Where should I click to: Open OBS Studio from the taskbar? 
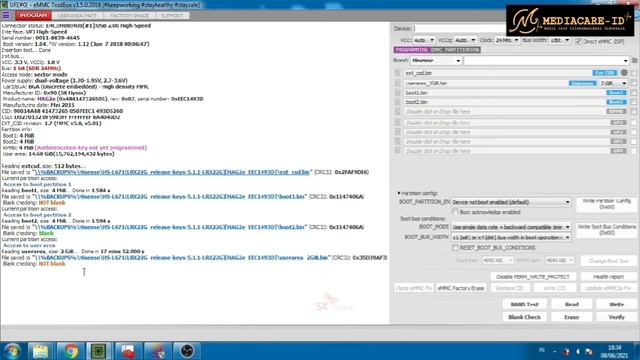click(x=187, y=351)
